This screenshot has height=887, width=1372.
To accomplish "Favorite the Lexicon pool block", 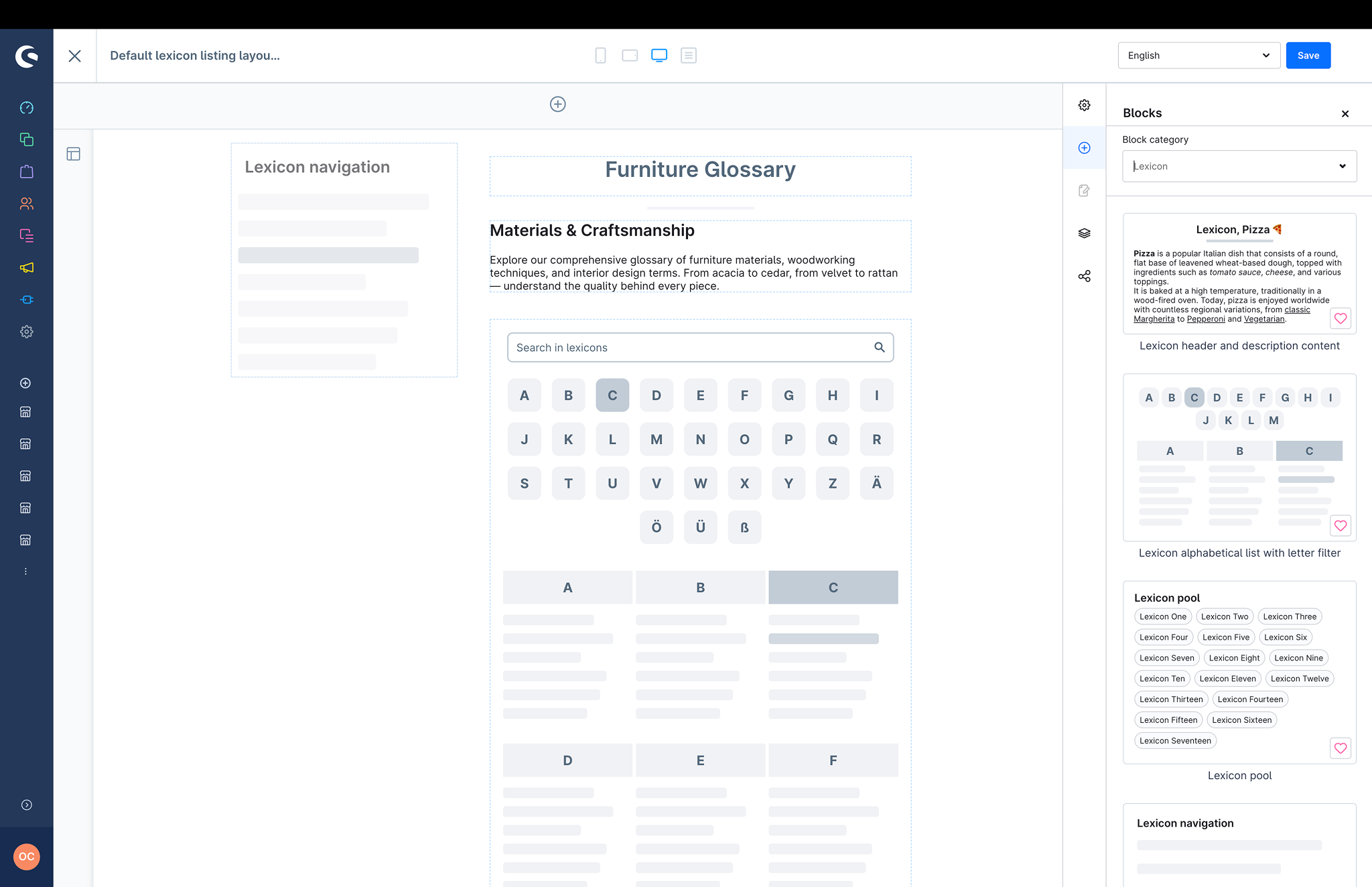I will pos(1341,748).
